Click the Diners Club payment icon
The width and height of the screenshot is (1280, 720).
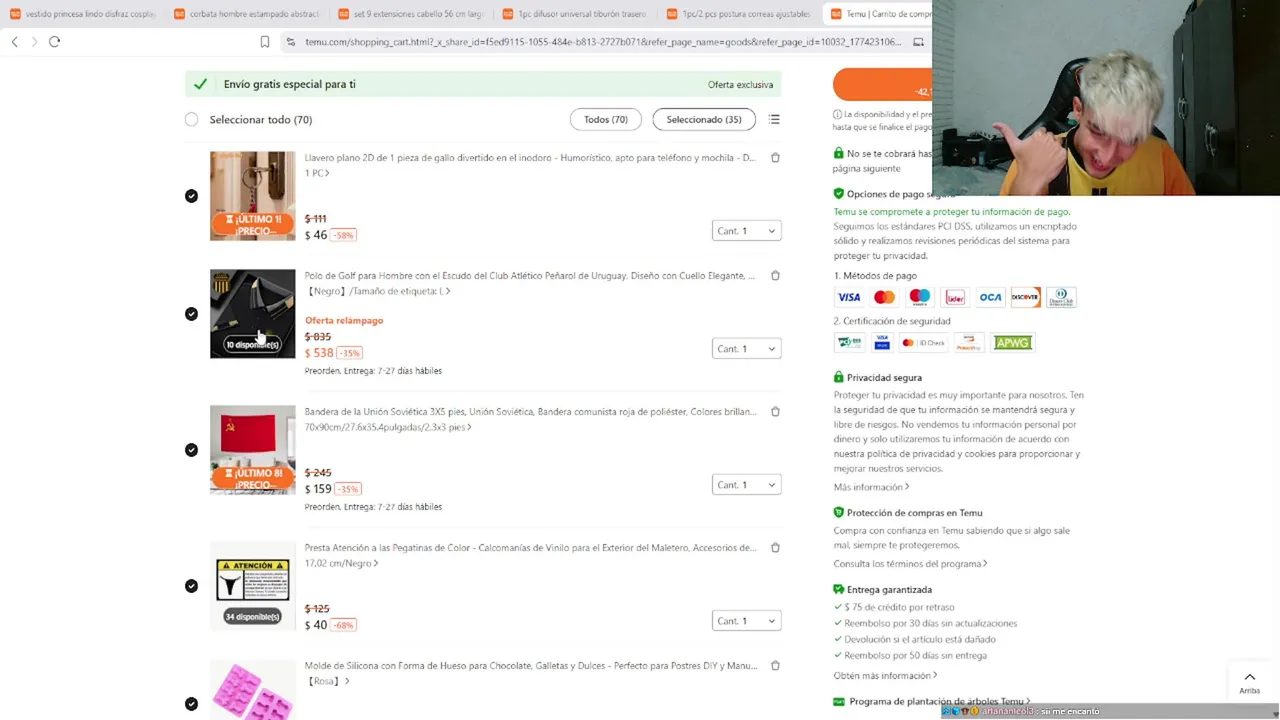[x=1061, y=297]
